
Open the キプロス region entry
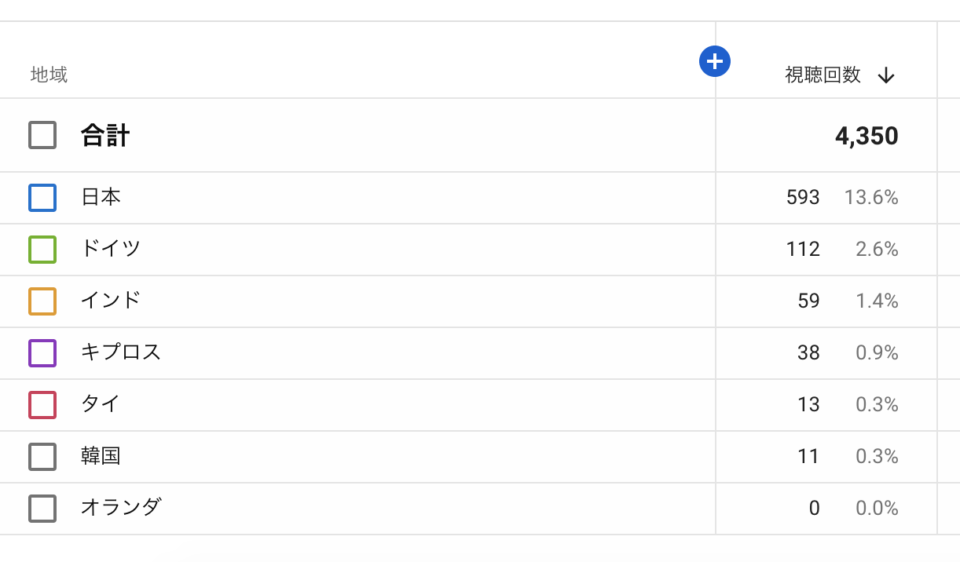(121, 353)
